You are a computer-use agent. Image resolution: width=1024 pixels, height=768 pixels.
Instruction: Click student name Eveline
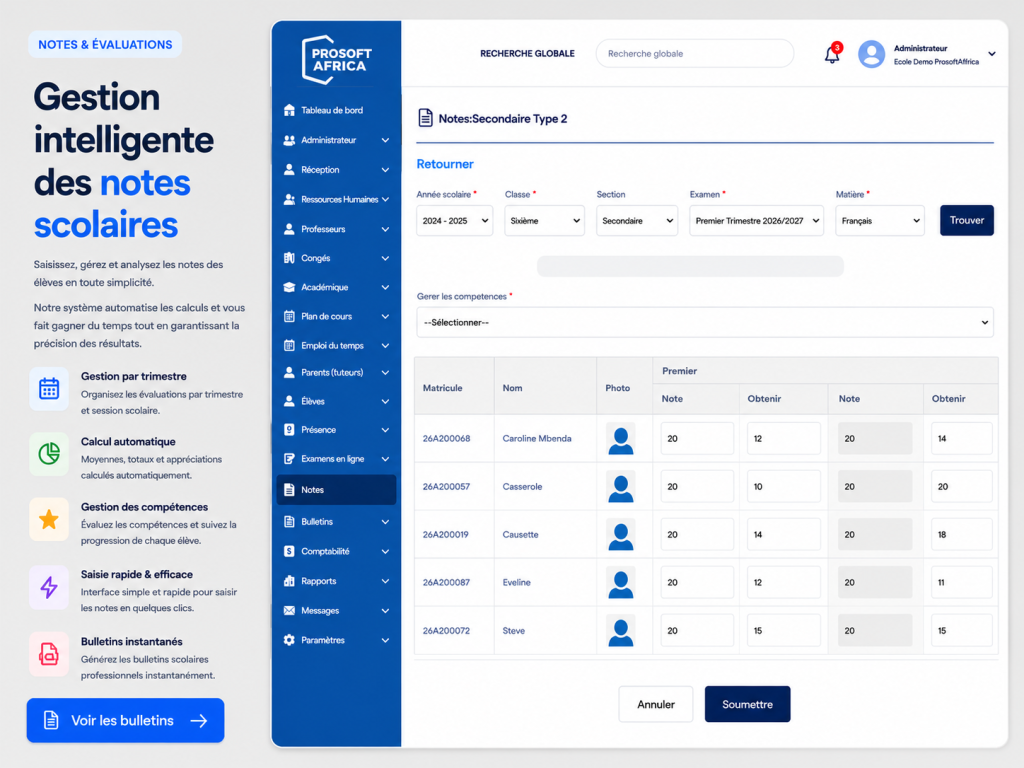click(x=517, y=582)
